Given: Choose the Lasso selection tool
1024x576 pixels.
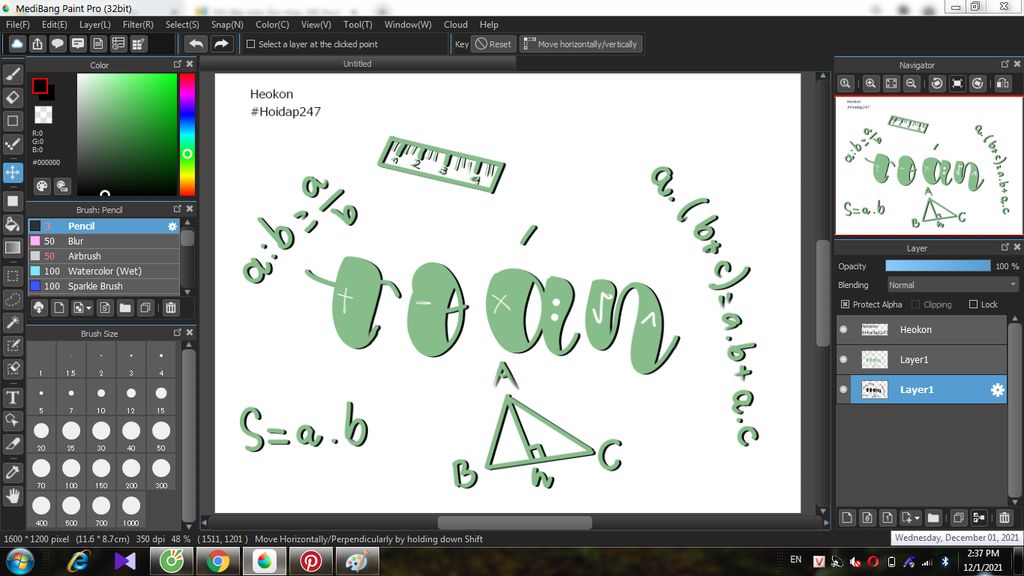Looking at the screenshot, I should point(12,299).
